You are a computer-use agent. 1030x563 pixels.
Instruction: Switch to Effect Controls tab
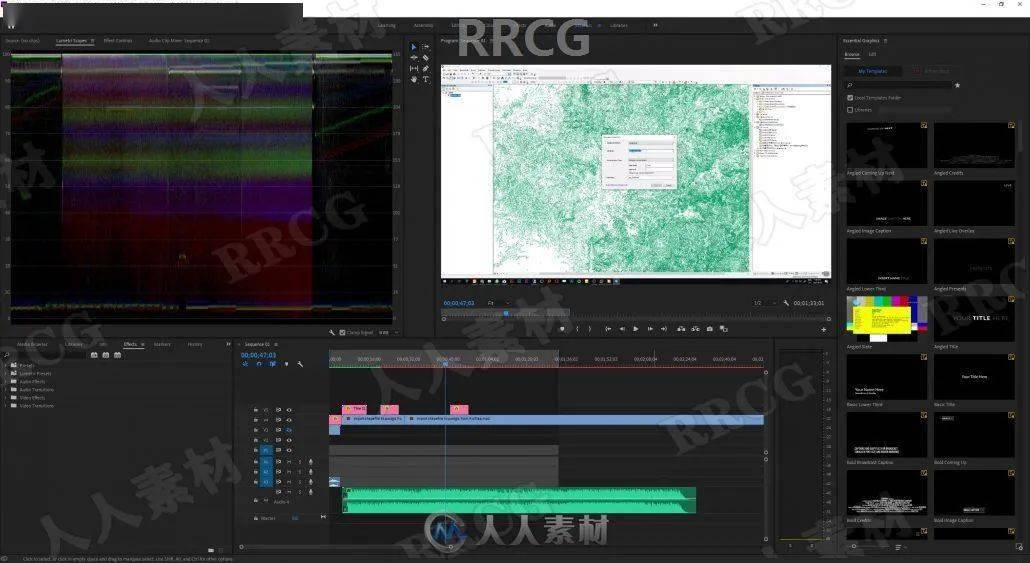pyautogui.click(x=118, y=41)
